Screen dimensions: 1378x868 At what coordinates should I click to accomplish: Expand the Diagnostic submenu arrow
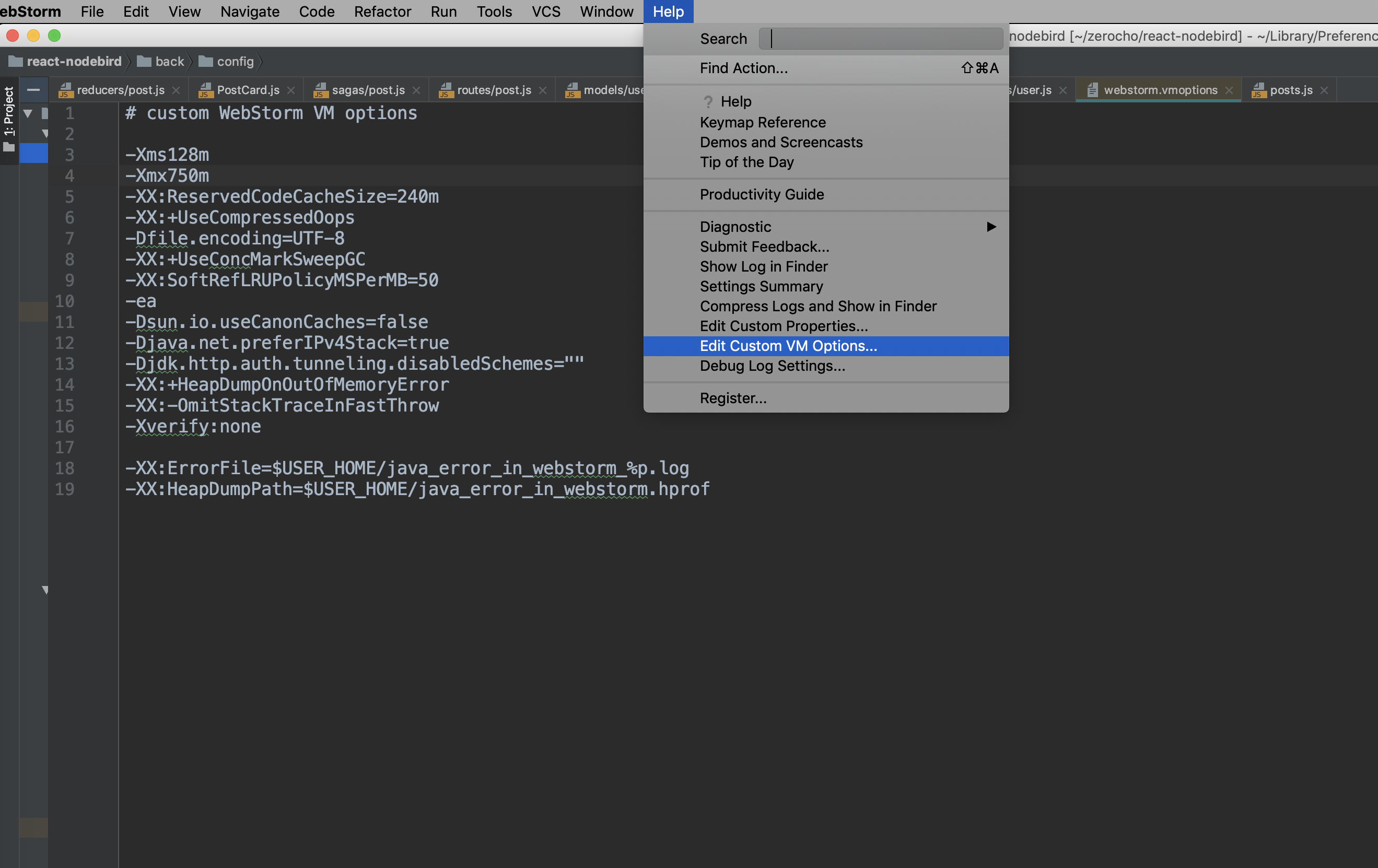(991, 227)
